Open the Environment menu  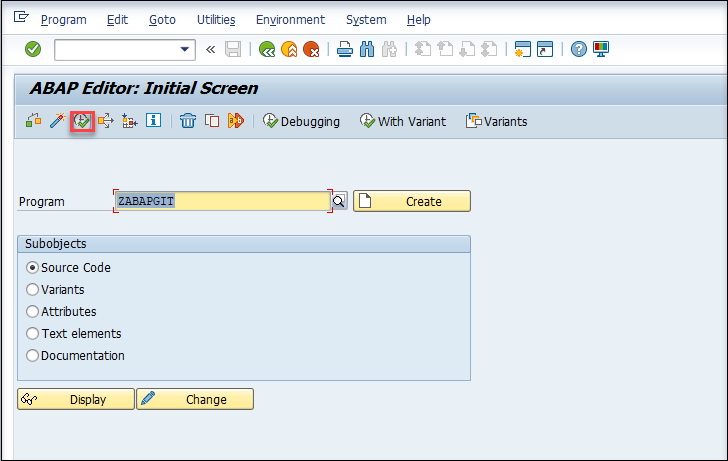291,20
